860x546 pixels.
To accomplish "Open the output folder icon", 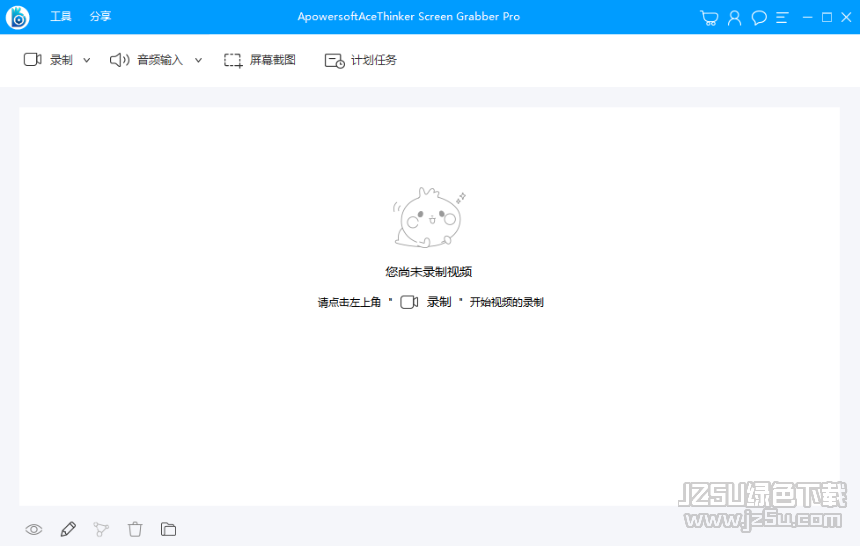I will [168, 529].
